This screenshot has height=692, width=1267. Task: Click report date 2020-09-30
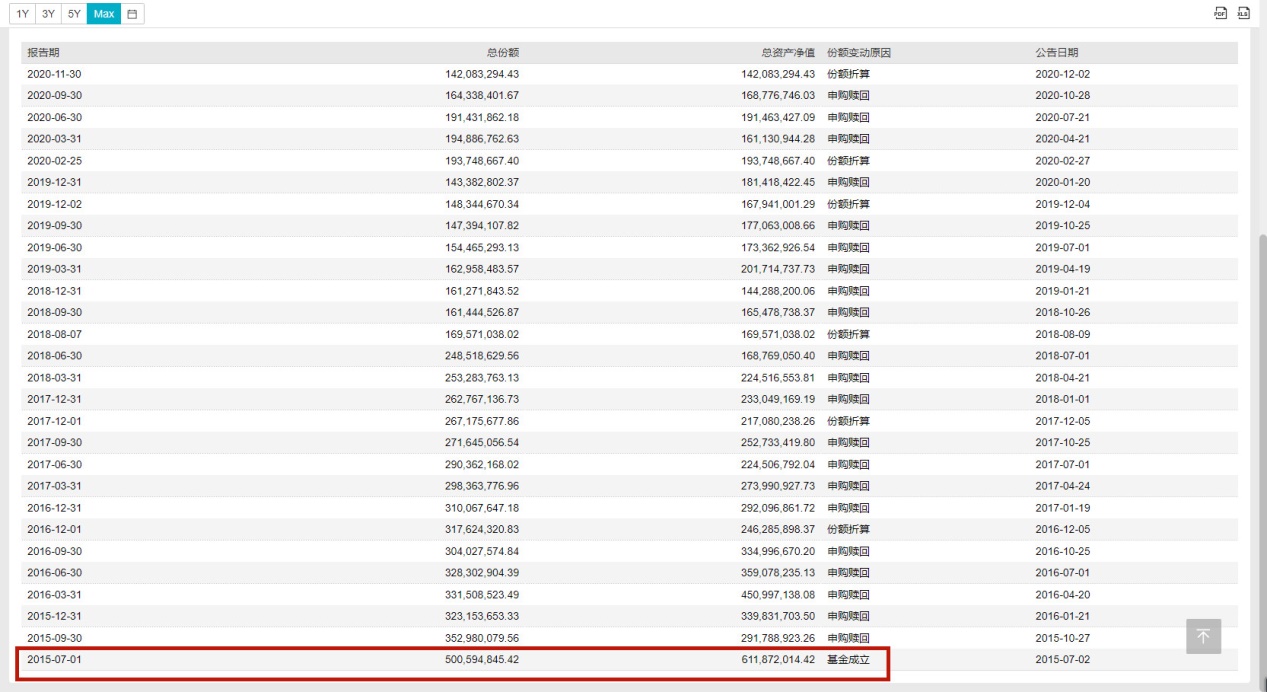point(54,96)
